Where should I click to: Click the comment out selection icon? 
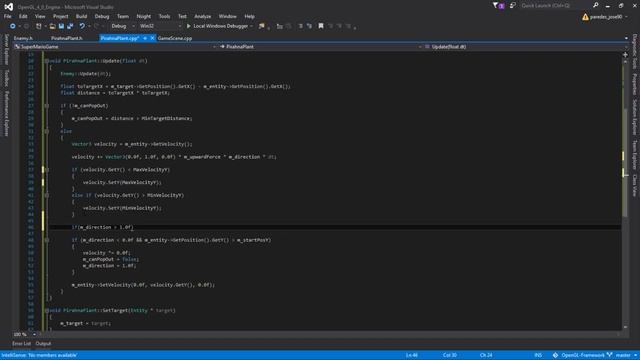tap(301, 26)
